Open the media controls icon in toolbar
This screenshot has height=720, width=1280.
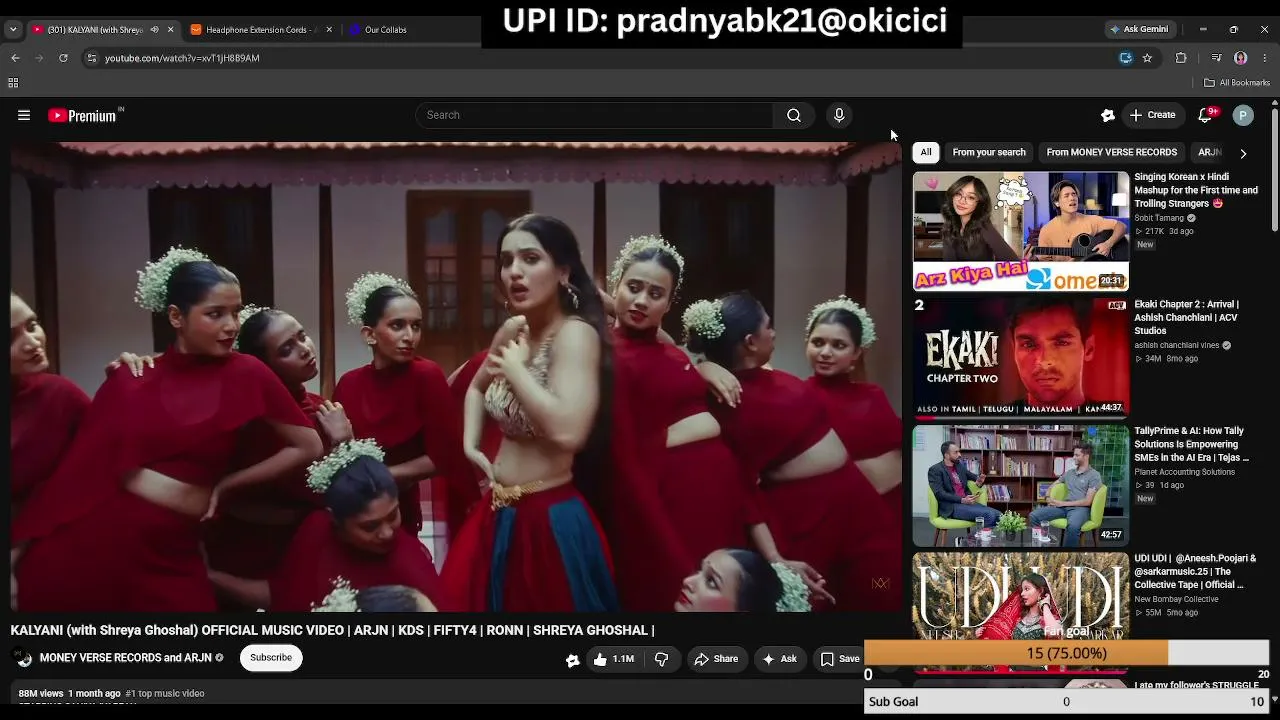coord(1217,58)
